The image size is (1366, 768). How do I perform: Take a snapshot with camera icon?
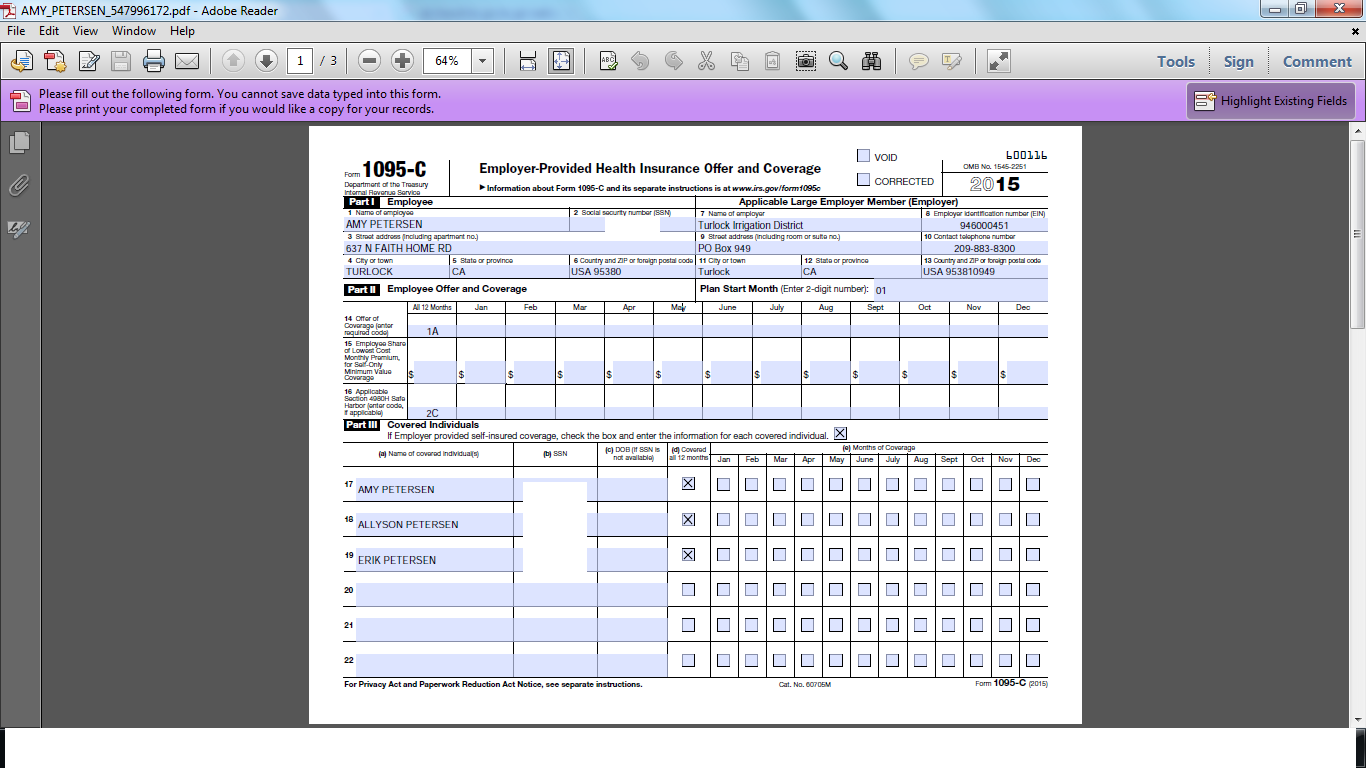pyautogui.click(x=806, y=62)
